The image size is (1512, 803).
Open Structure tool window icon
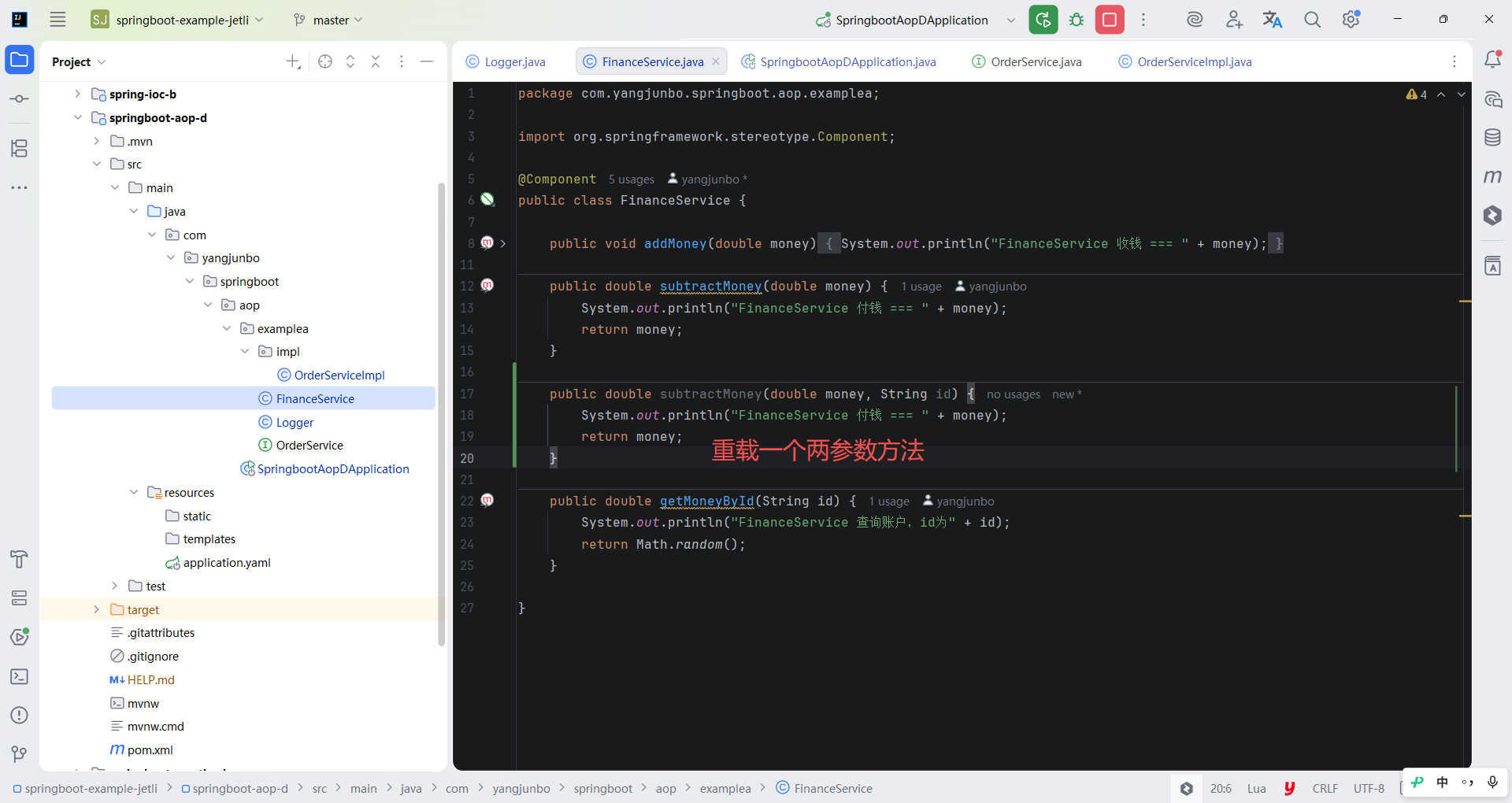point(20,148)
